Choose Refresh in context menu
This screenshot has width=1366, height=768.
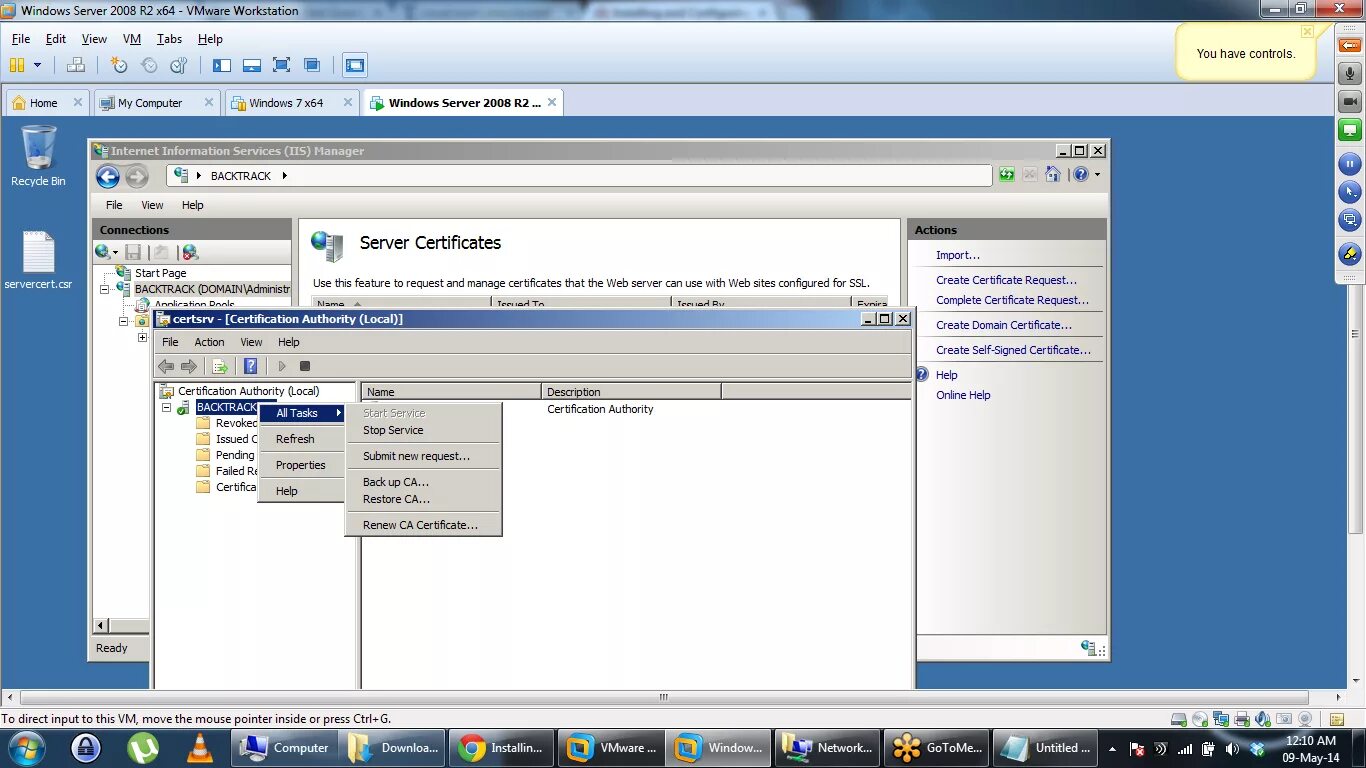(x=301, y=439)
